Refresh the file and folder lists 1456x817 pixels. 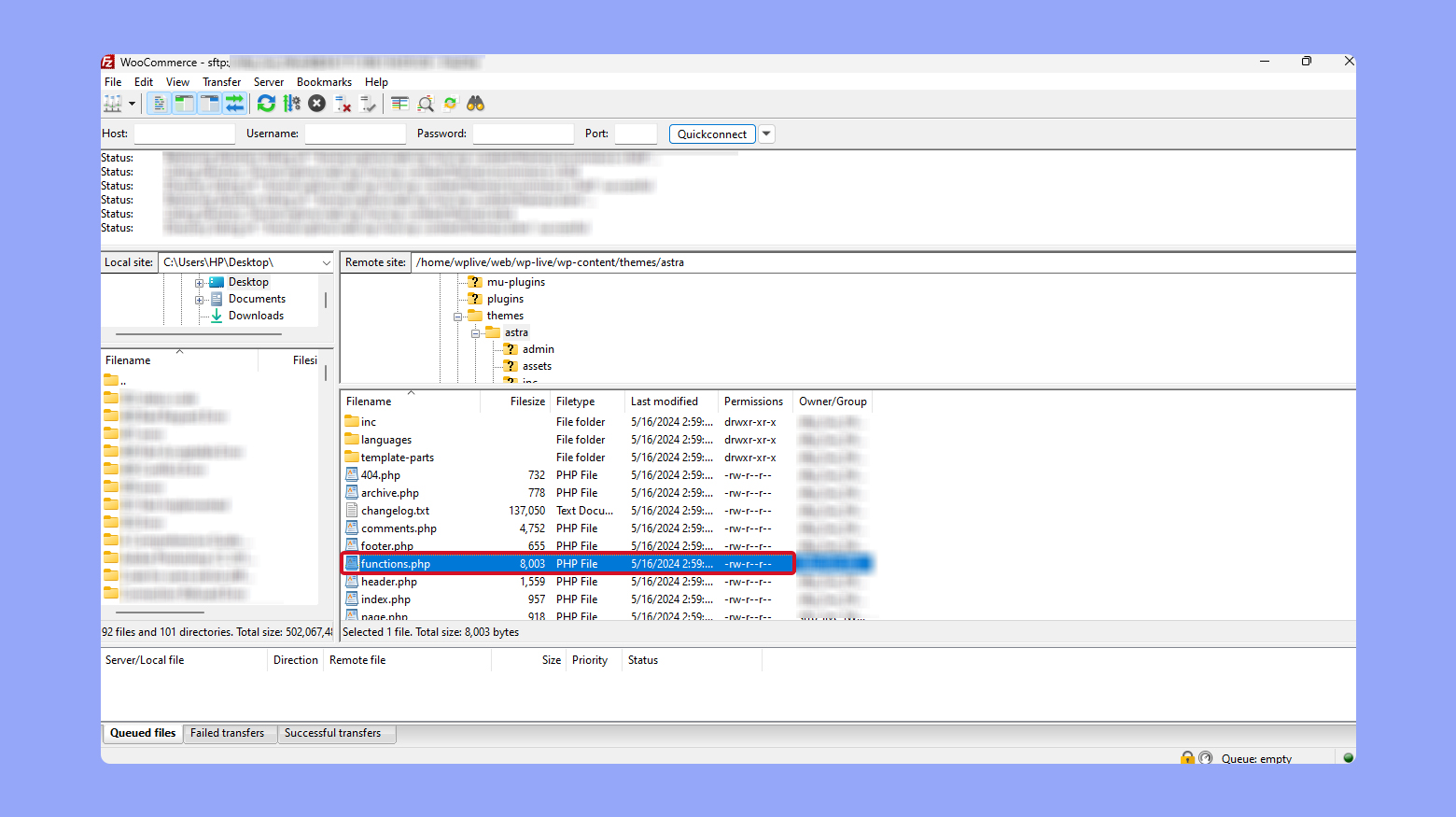(x=266, y=104)
